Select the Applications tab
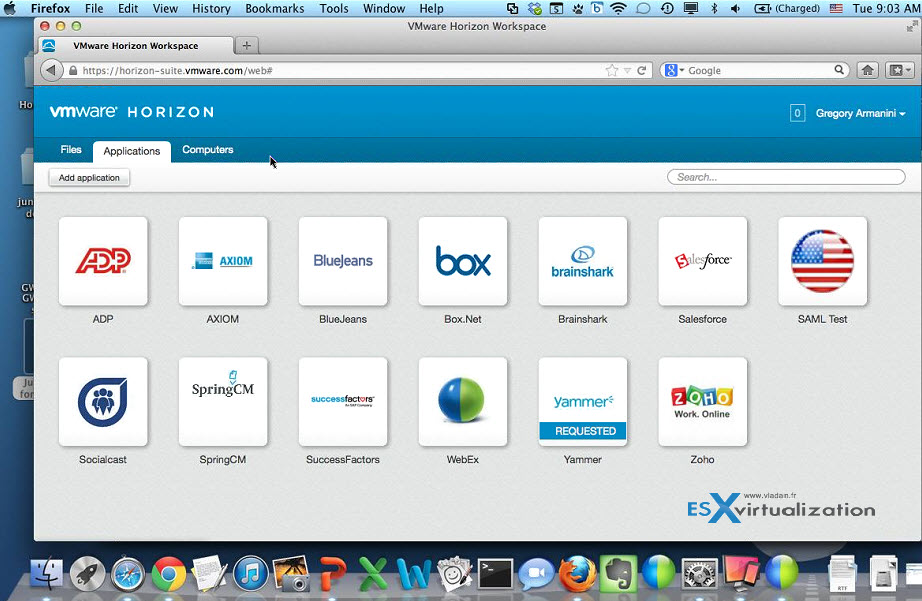 (x=132, y=151)
